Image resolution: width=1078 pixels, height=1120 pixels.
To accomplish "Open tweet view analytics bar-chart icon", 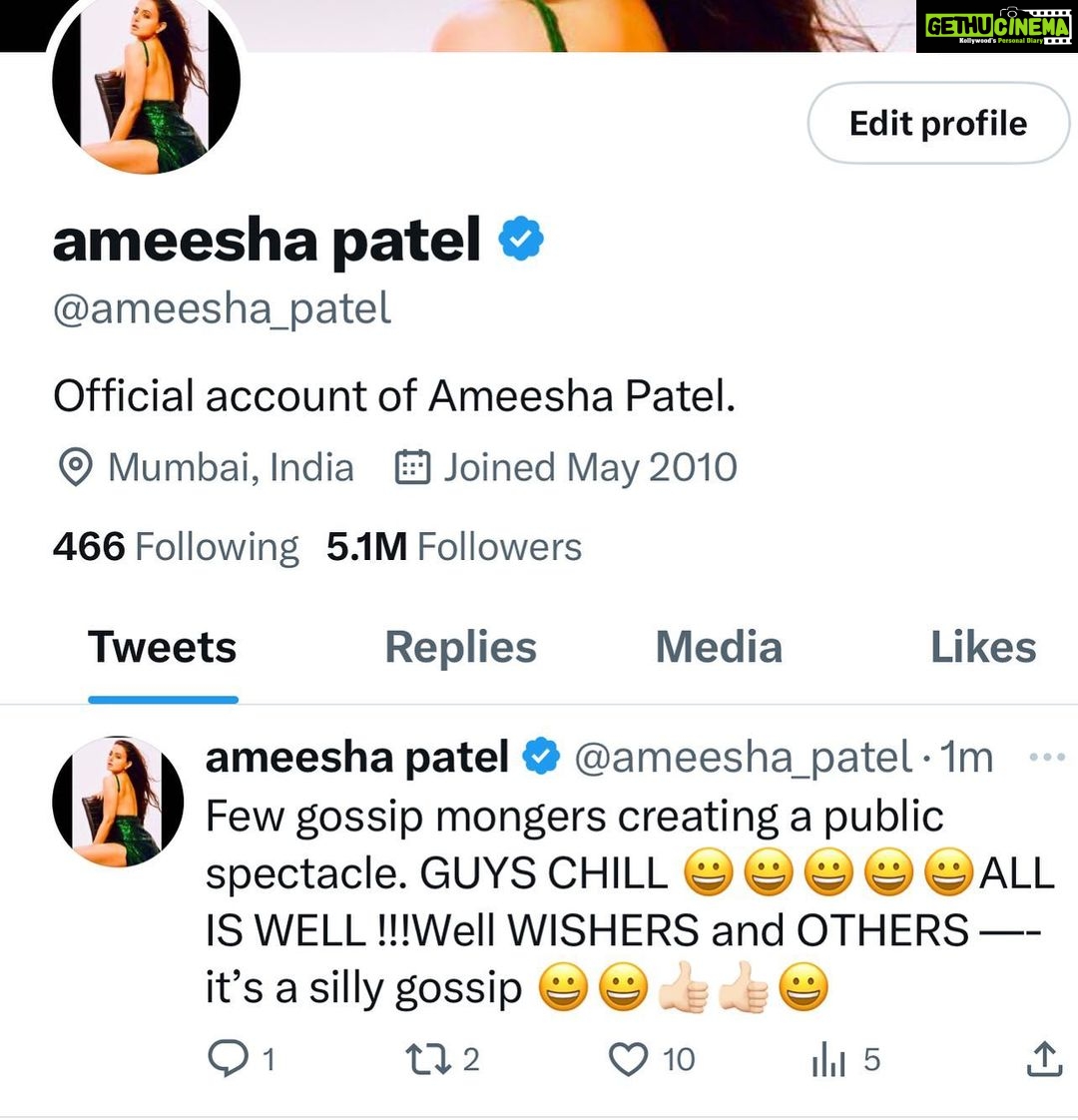I will (x=828, y=1059).
